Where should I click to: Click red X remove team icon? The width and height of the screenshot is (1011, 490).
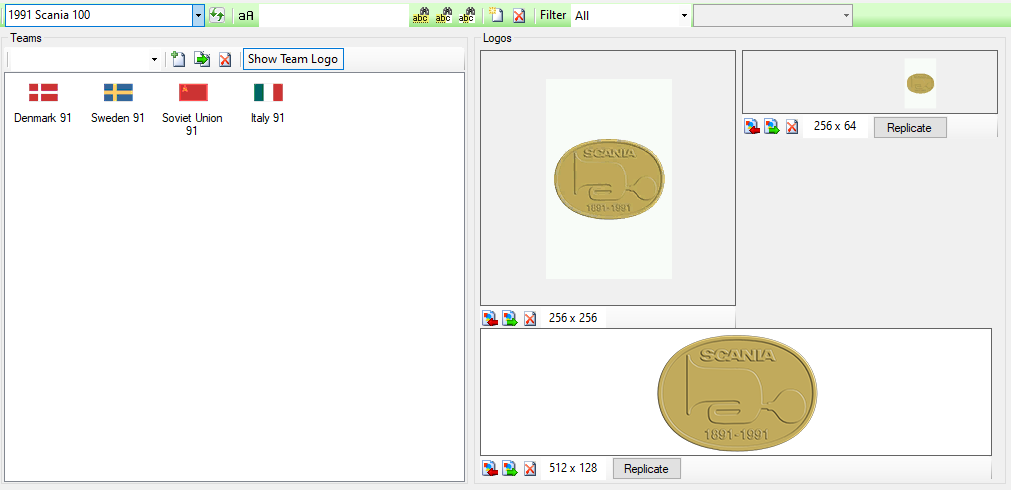point(224,60)
